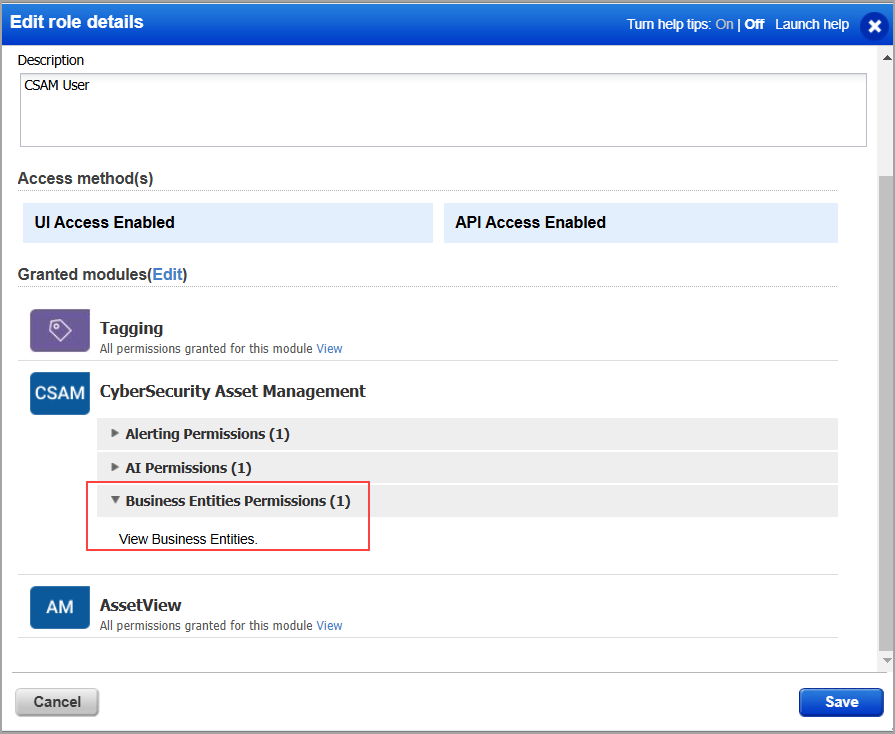Toggle UI Access Enabled box
This screenshot has height=734, width=895.
(228, 223)
